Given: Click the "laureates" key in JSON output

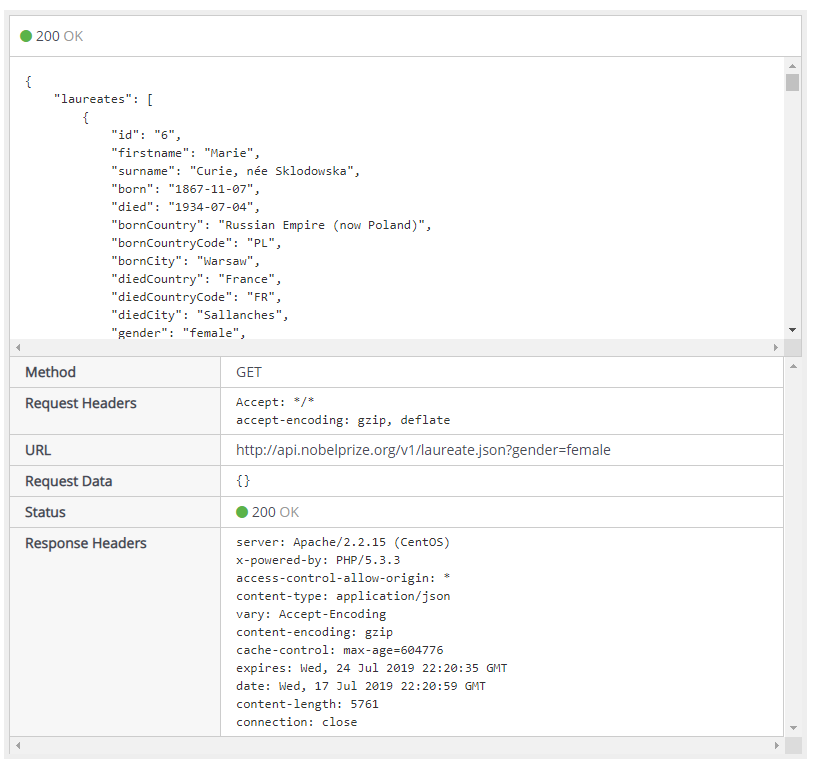Looking at the screenshot, I should [x=93, y=99].
